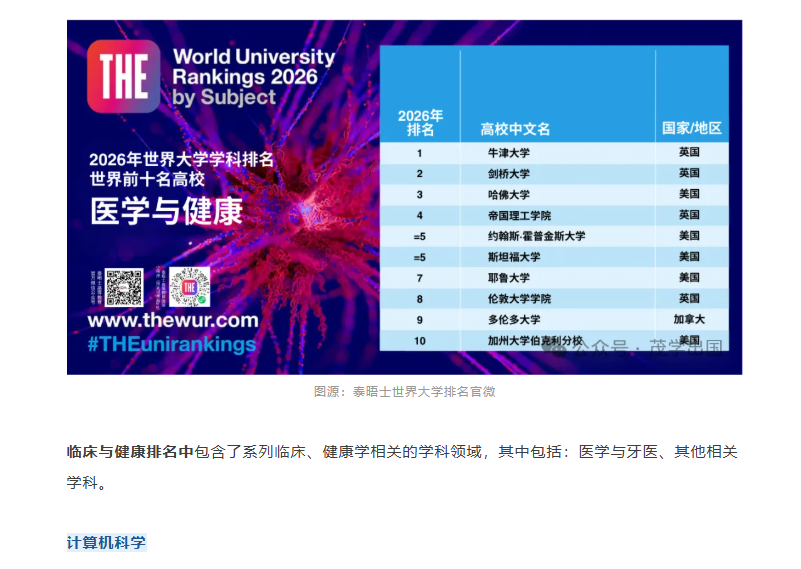Click the 图源 image source caption
This screenshot has height=569, width=801.
(404, 392)
